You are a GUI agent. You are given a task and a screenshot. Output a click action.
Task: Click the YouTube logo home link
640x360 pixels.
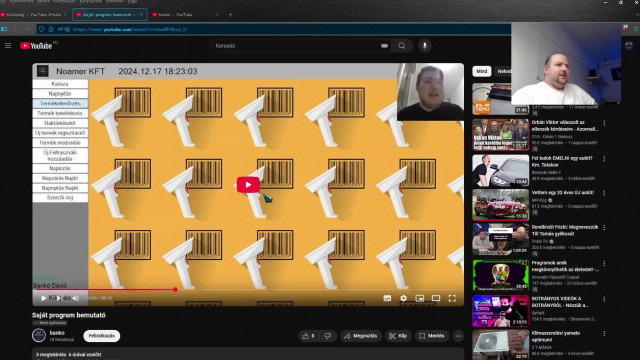36,46
